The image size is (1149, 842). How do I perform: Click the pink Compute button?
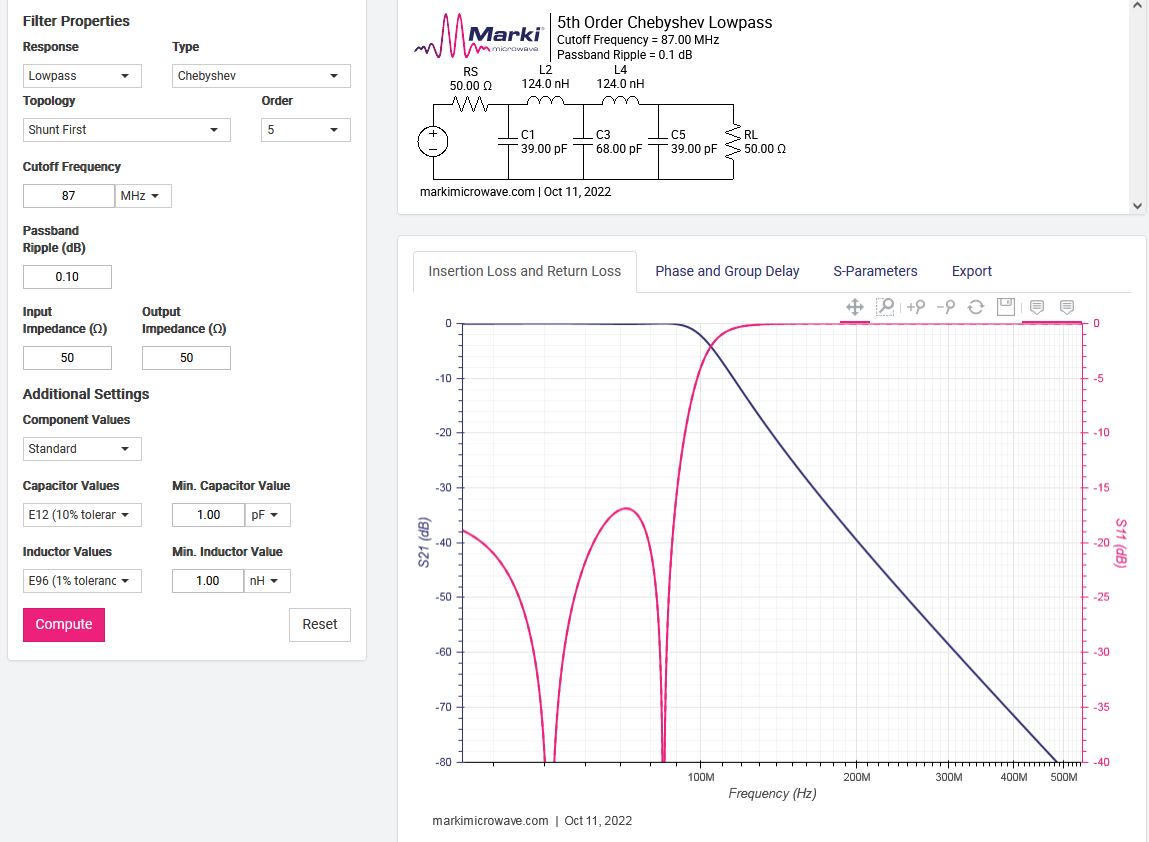point(64,624)
